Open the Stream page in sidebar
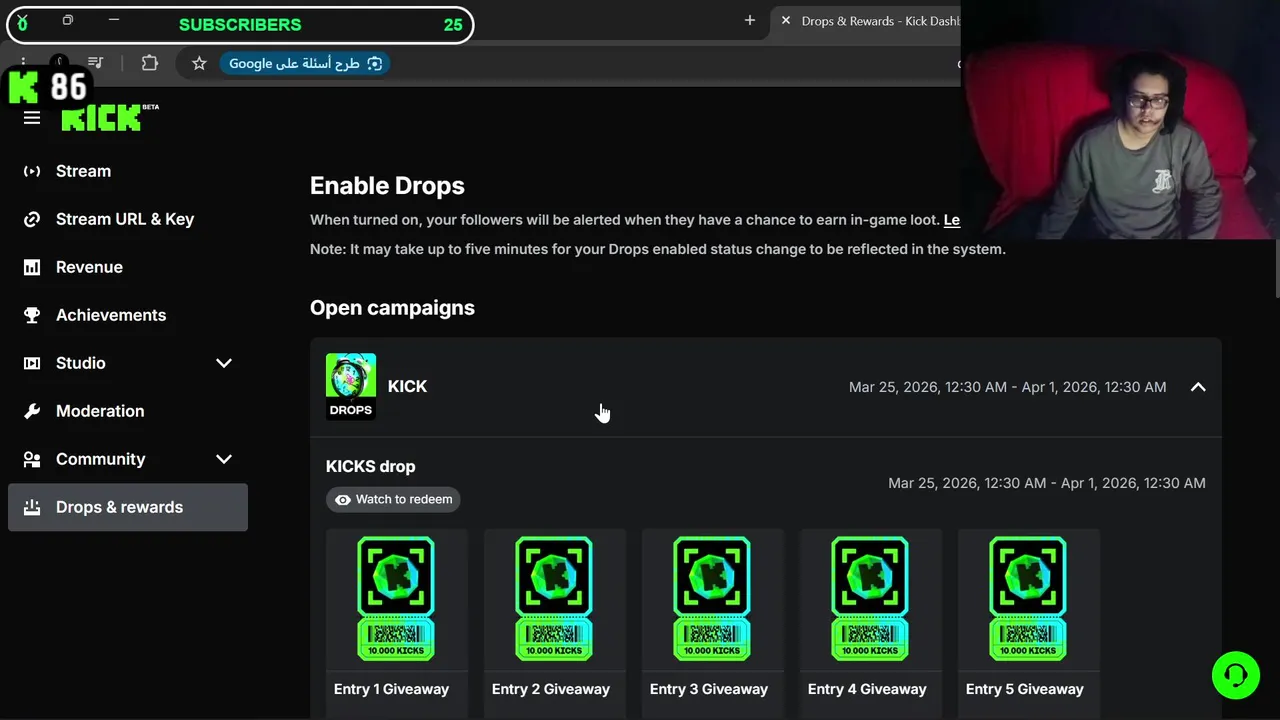Viewport: 1280px width, 720px height. (x=128, y=171)
